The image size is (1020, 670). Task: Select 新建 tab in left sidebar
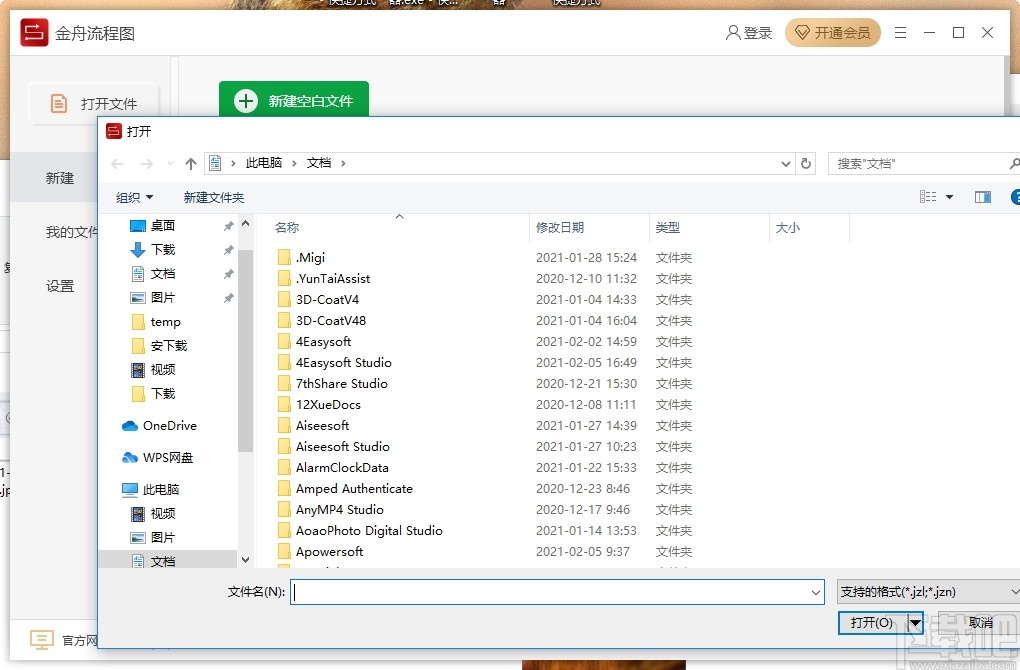click(59, 178)
